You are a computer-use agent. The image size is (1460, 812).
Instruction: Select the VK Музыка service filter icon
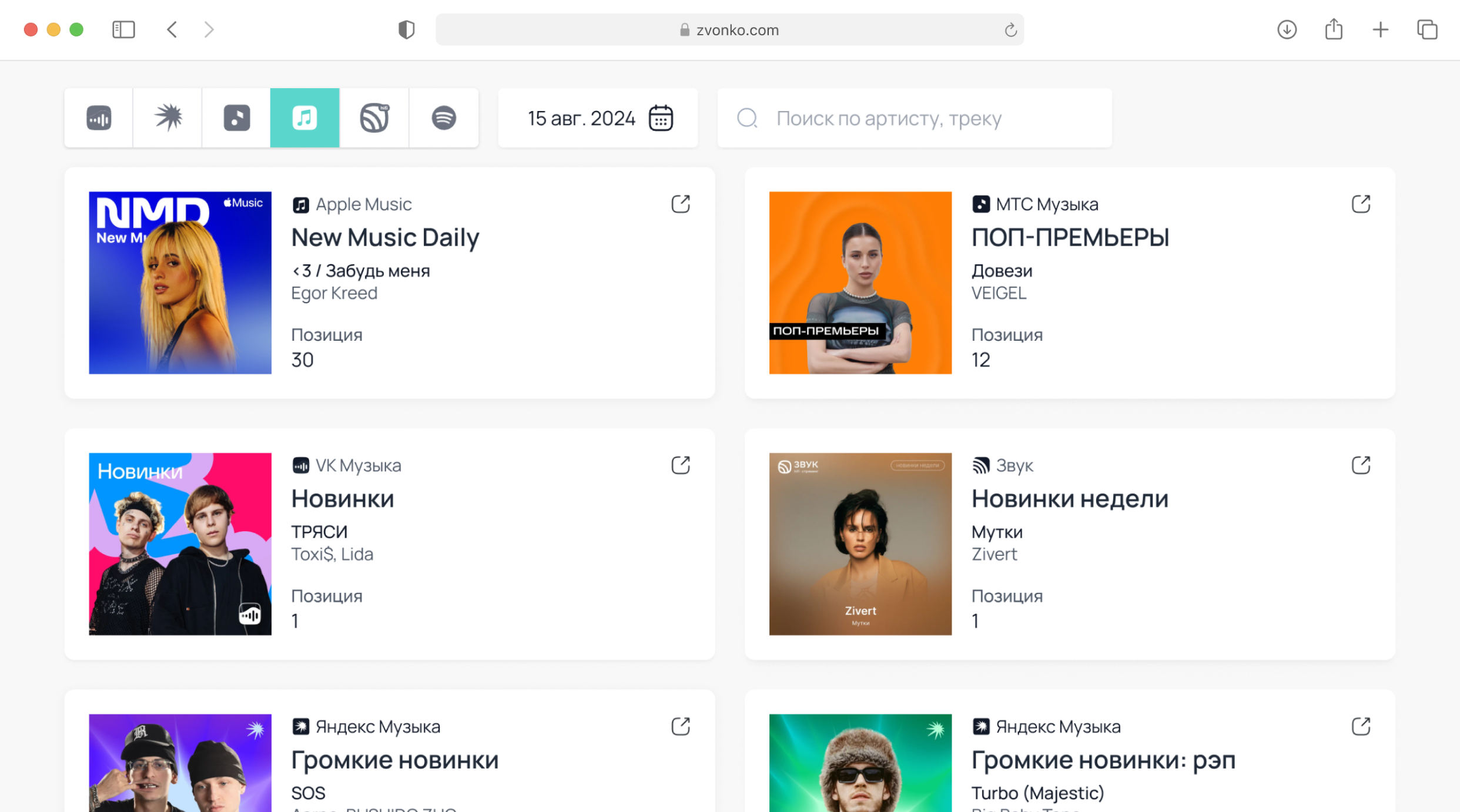pos(99,118)
